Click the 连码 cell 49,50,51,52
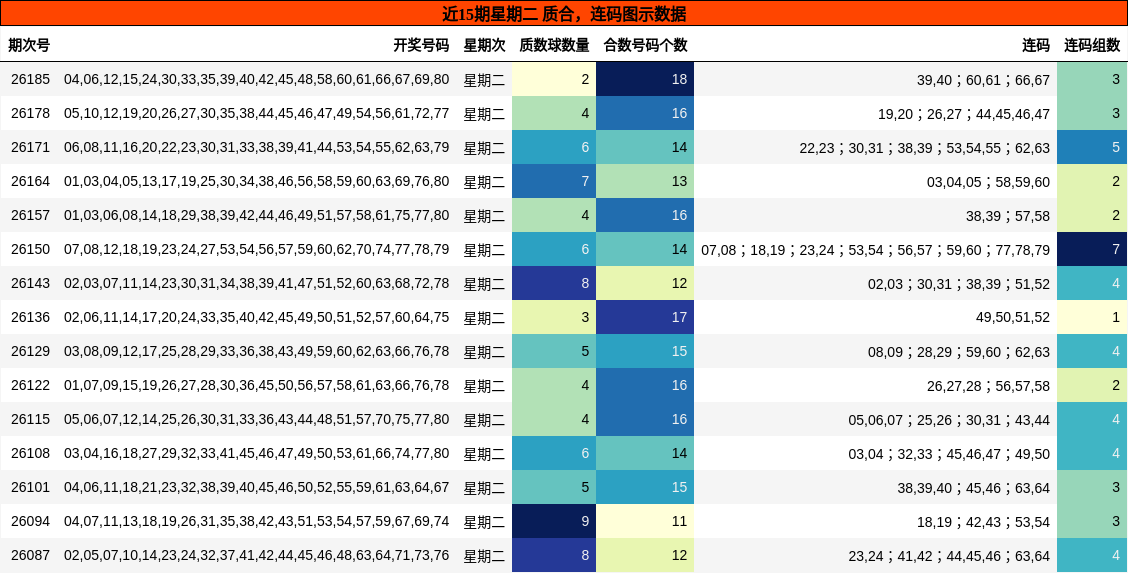 coord(1012,318)
